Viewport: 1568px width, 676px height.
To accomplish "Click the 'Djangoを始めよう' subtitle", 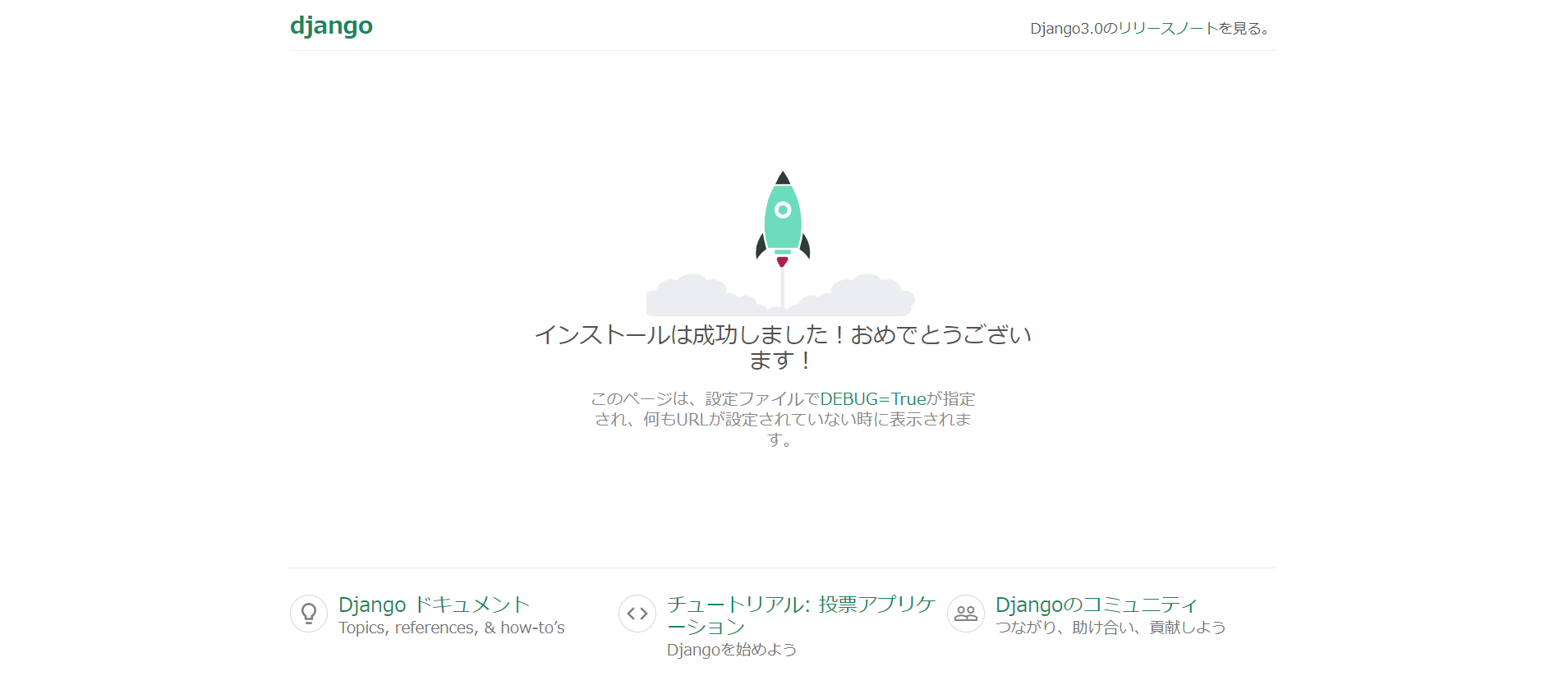I will pyautogui.click(x=732, y=650).
